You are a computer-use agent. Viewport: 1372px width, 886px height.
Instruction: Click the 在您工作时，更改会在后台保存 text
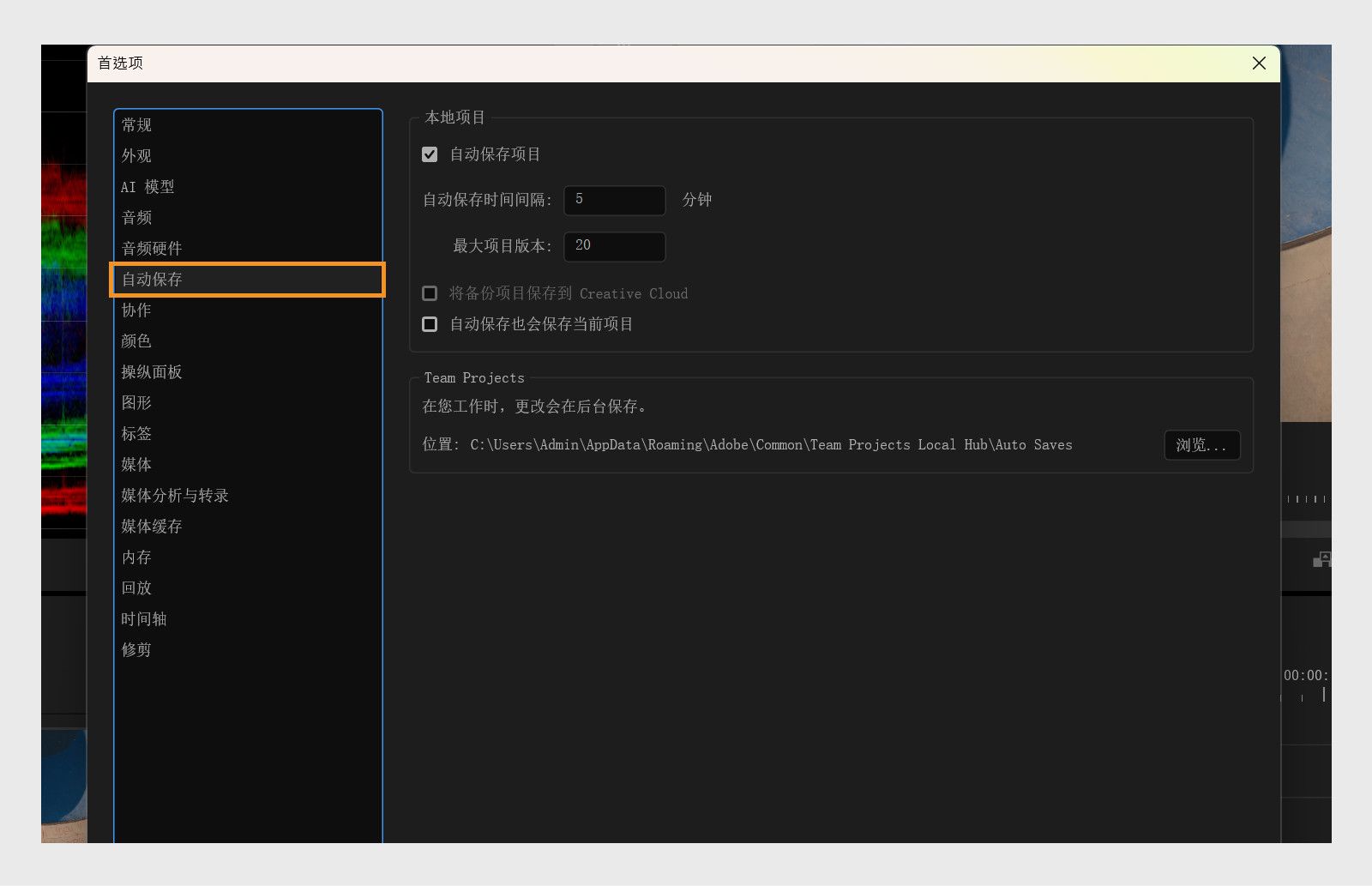pos(534,407)
